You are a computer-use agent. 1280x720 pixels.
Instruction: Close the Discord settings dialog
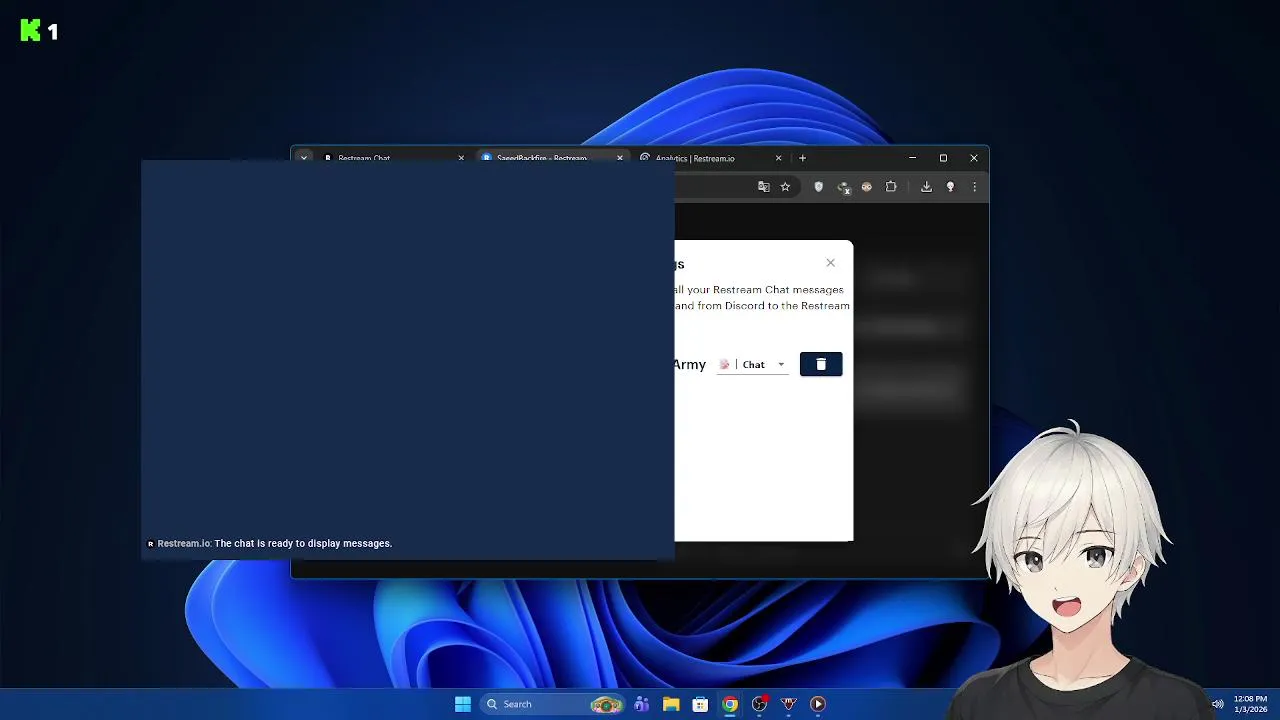[x=830, y=263]
